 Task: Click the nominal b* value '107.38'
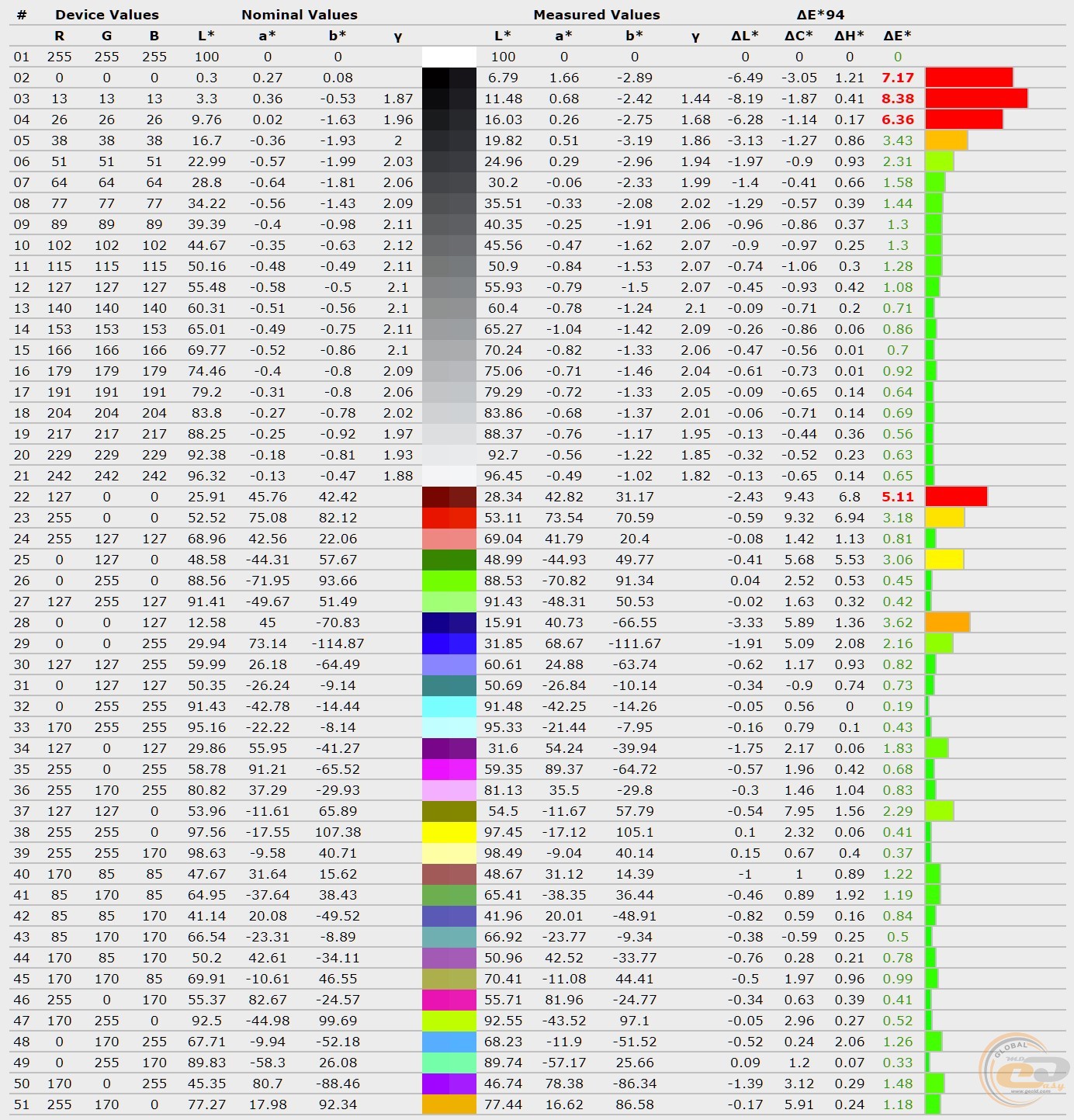[338, 832]
